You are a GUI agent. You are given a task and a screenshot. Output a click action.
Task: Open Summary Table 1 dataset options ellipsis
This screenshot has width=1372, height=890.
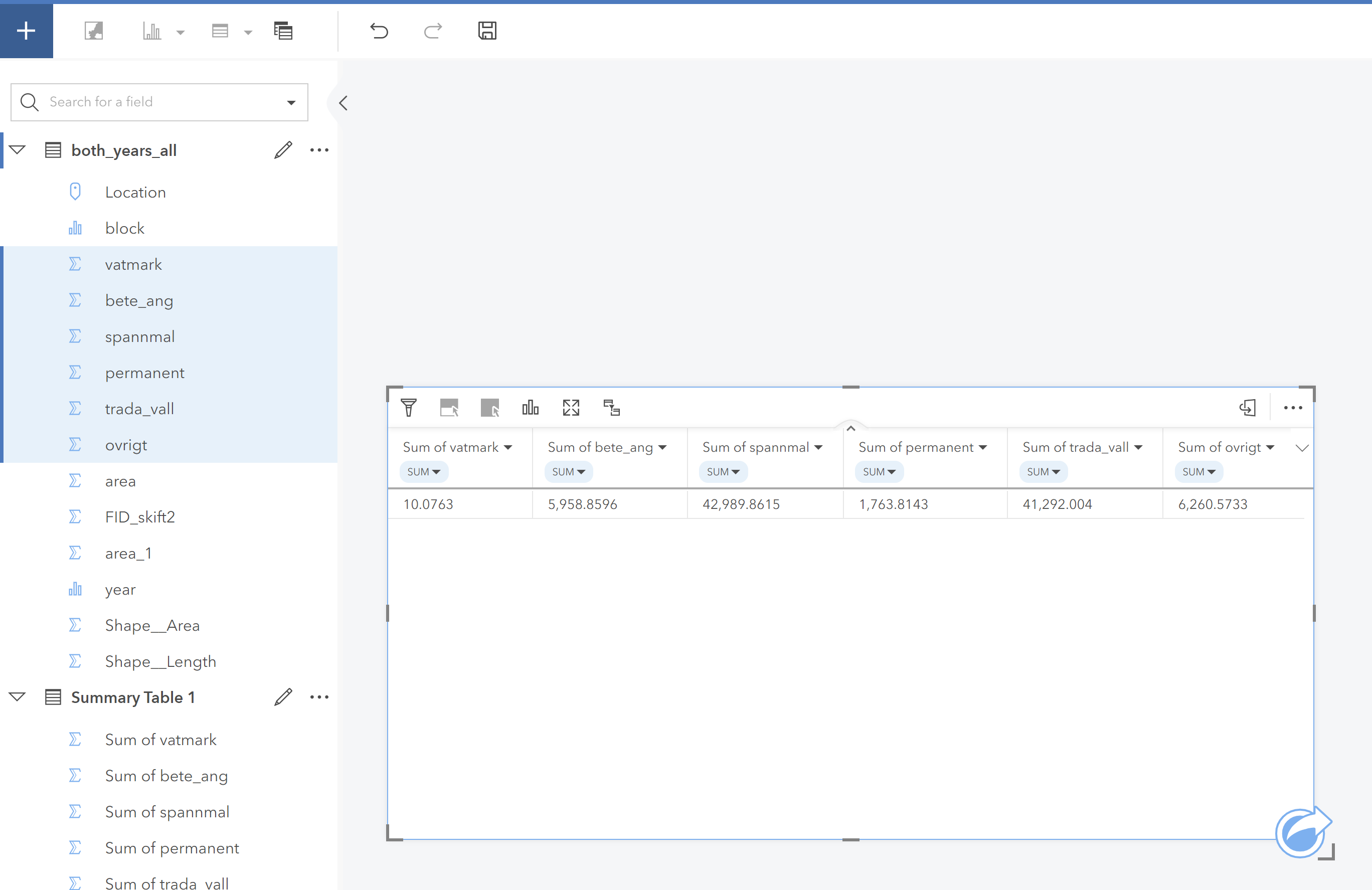click(x=319, y=697)
